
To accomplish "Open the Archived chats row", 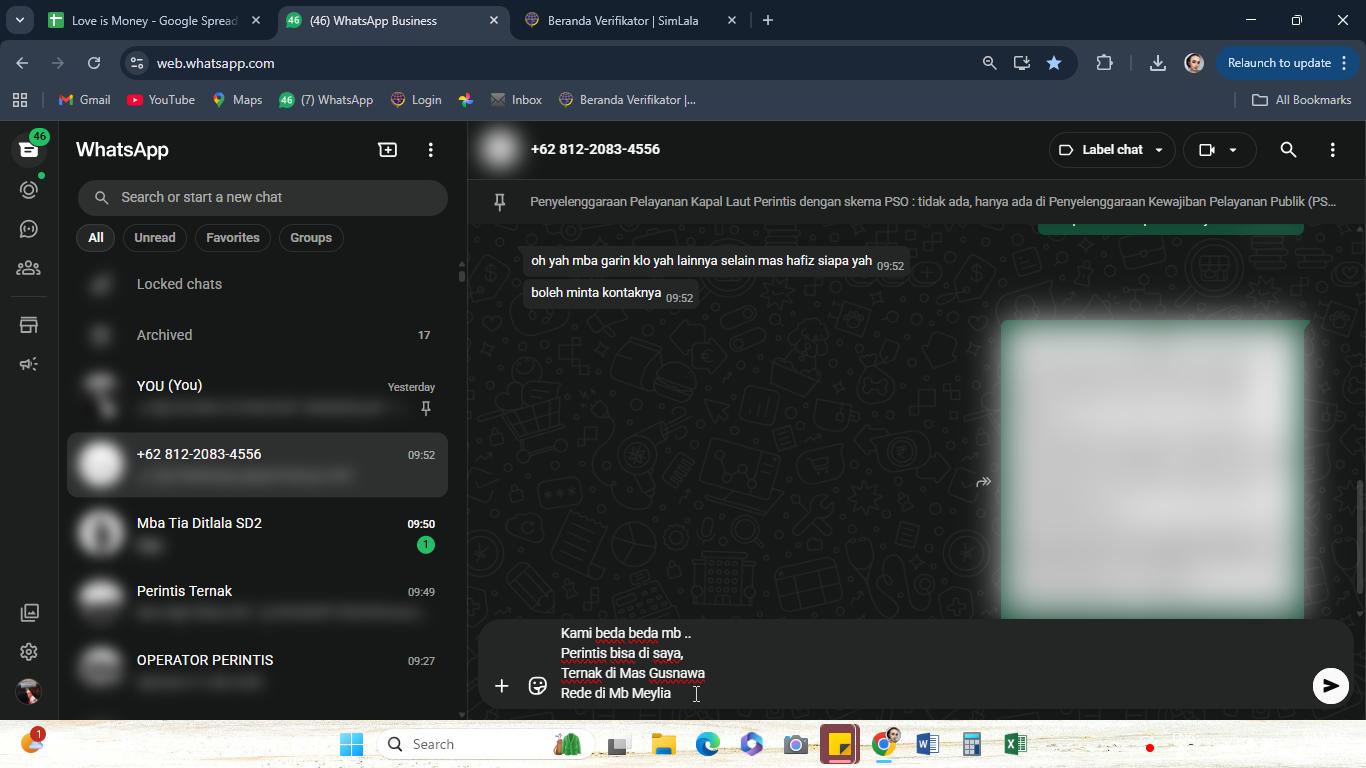I will pos(258,335).
